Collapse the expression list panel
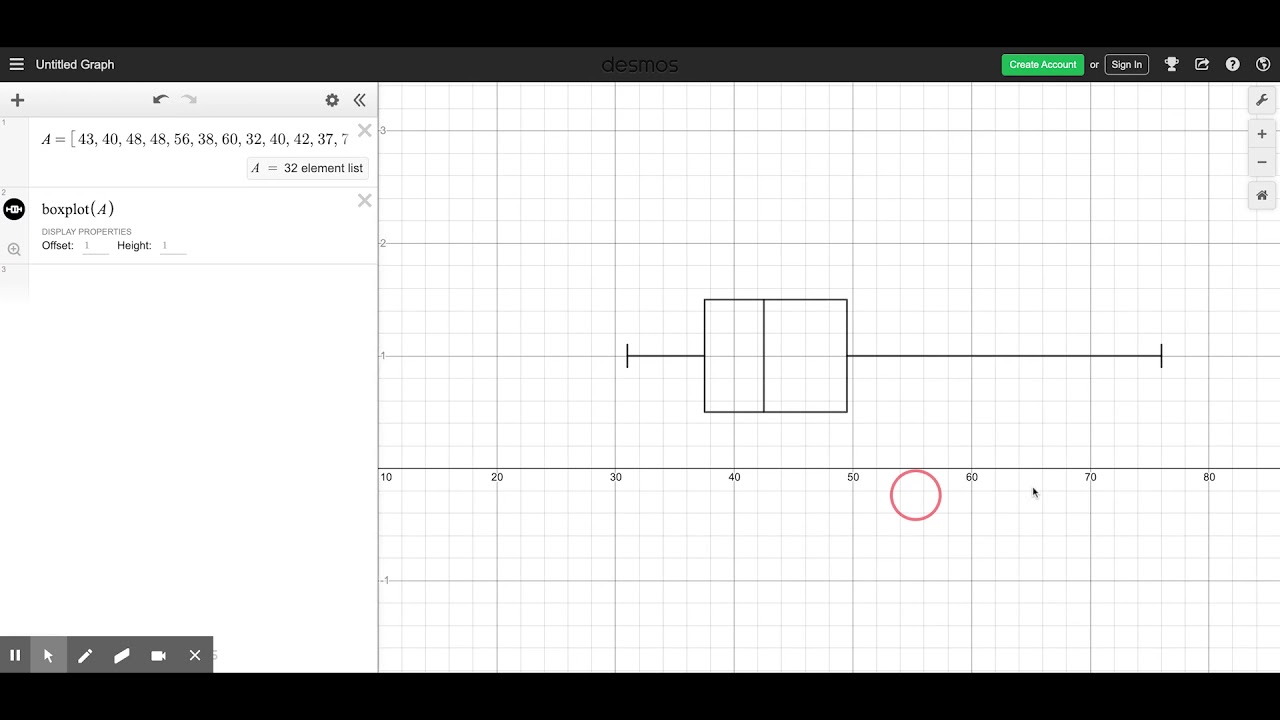This screenshot has height=720, width=1280. [360, 100]
